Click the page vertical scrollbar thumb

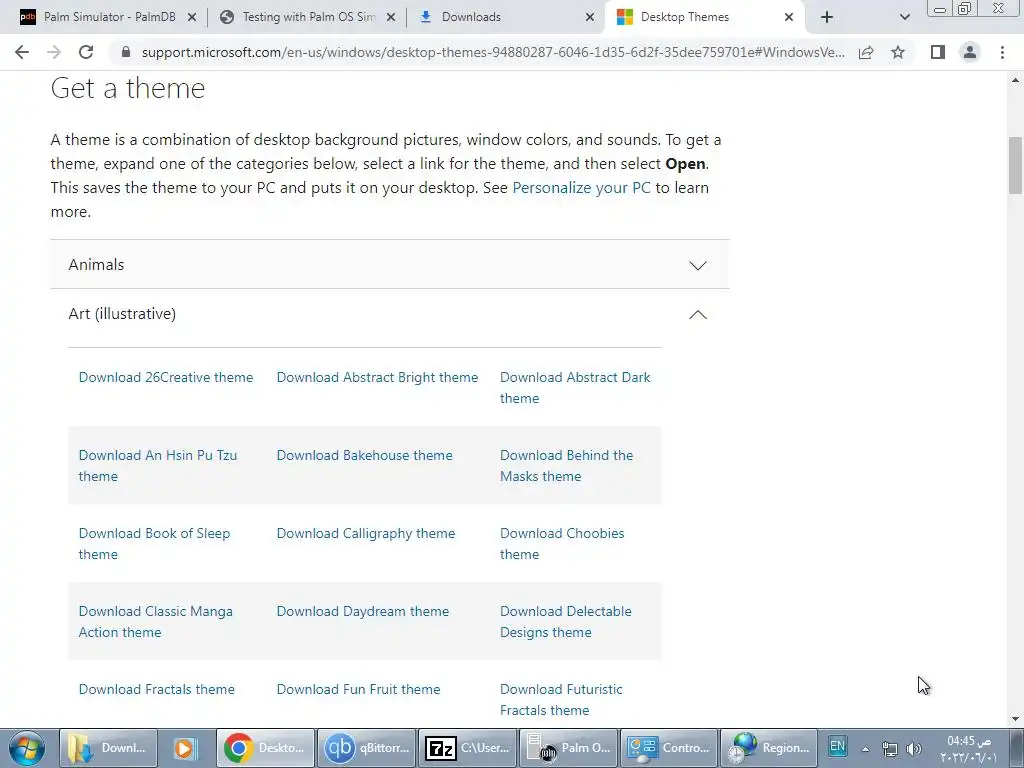pyautogui.click(x=1015, y=165)
